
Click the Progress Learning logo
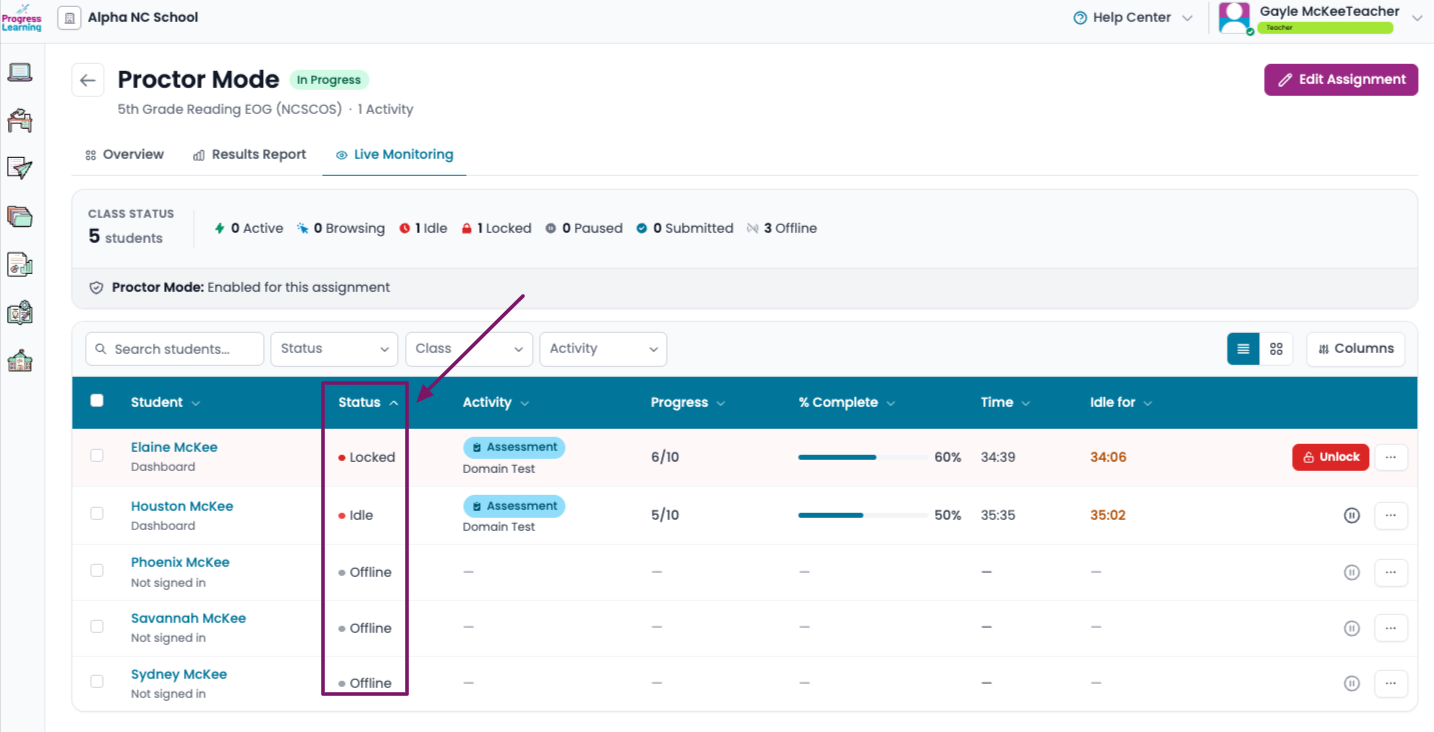(21, 17)
